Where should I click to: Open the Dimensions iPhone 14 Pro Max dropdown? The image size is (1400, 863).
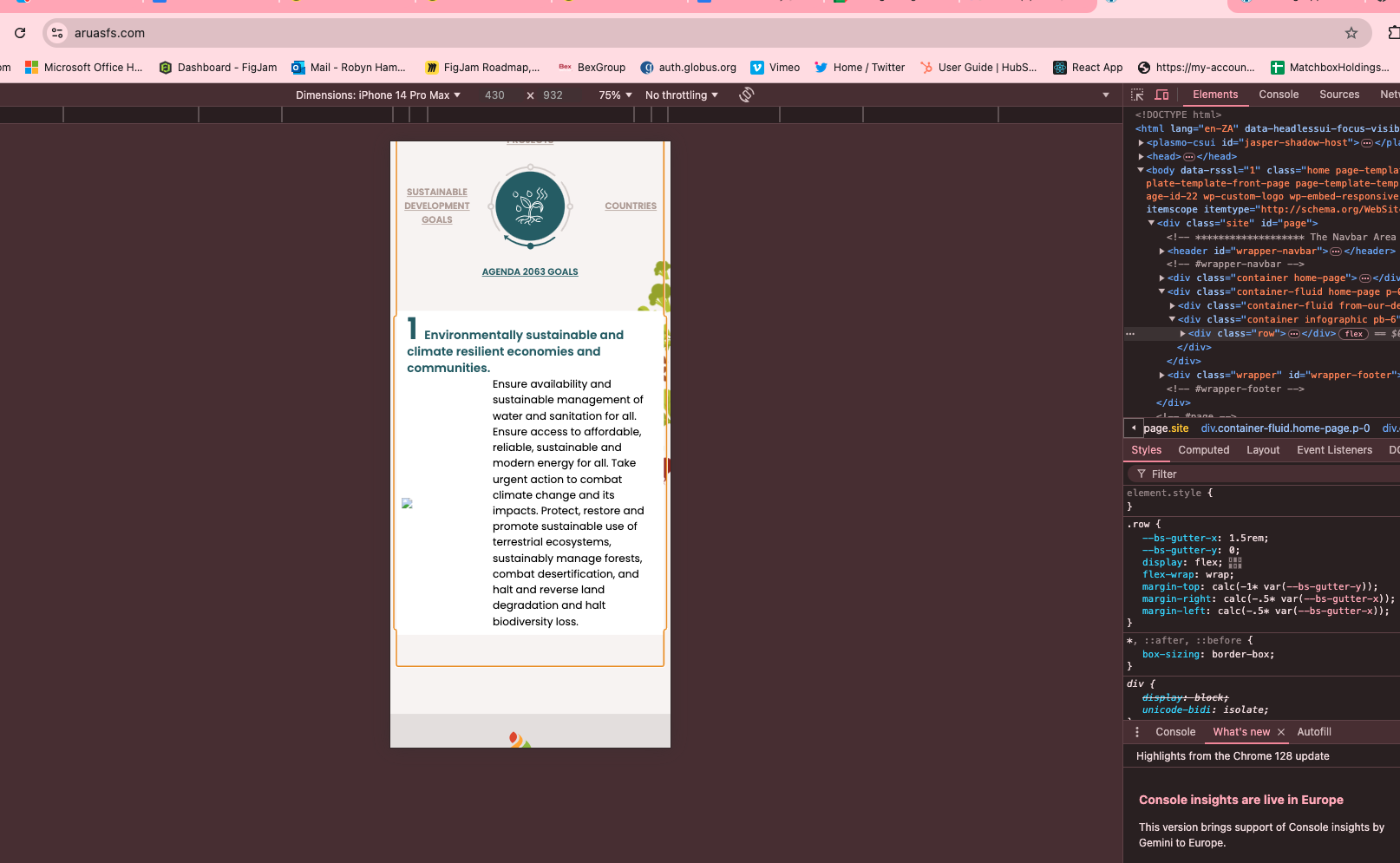coord(377,95)
